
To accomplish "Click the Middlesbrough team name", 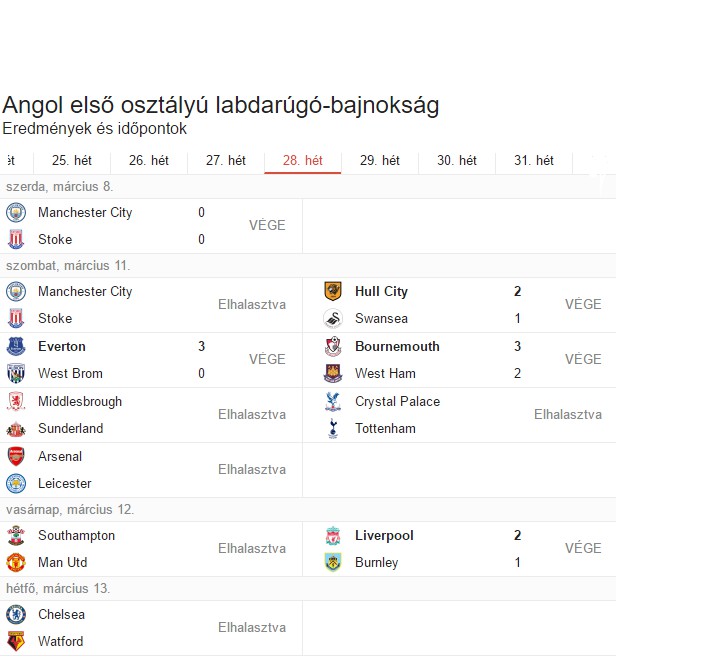I will click(x=80, y=402).
